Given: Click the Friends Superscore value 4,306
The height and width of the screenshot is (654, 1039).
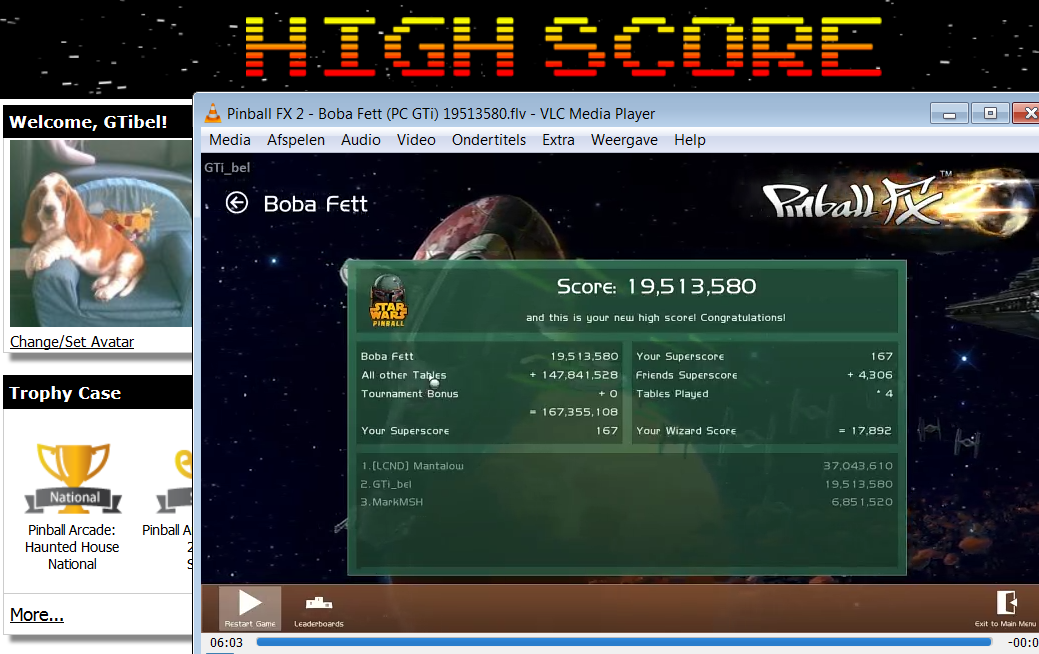Looking at the screenshot, I should (x=869, y=375).
